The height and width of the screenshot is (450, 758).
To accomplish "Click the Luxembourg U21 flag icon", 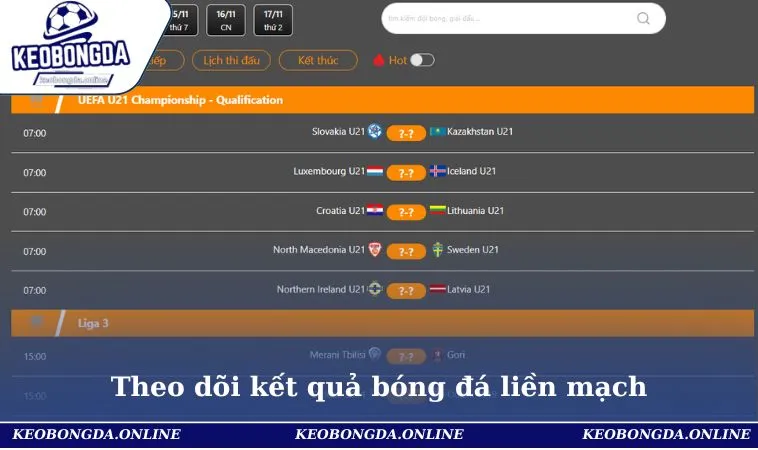I will [375, 171].
